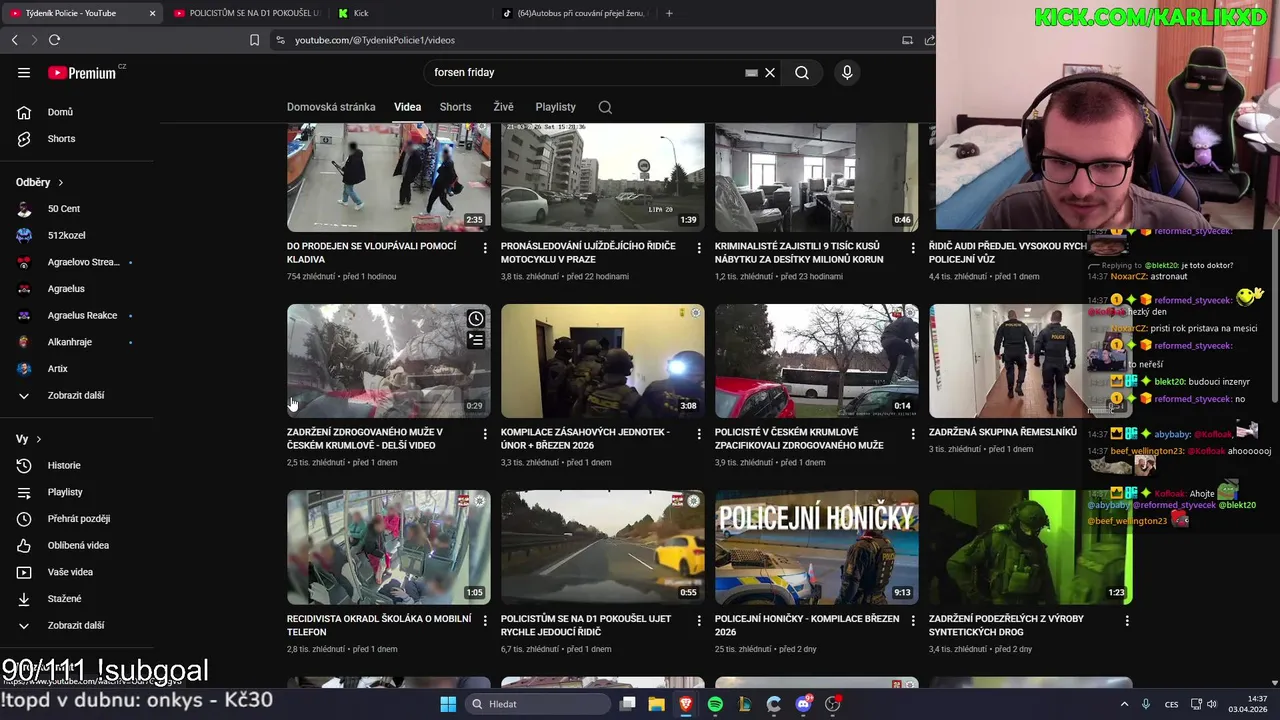This screenshot has height=720, width=1280.
Task: Switch to Domovská stránka channel tab
Action: 331,107
